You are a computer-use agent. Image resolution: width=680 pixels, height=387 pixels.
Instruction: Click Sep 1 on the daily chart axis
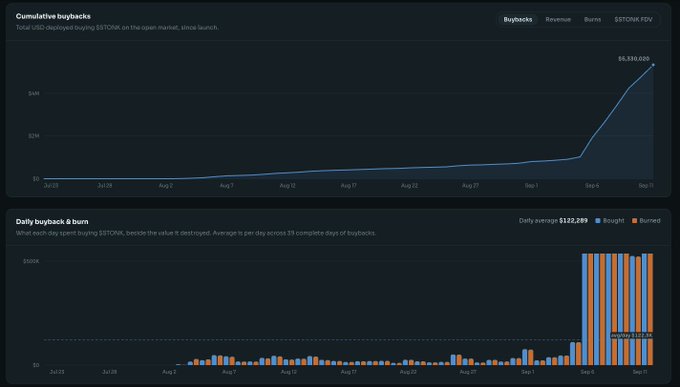click(x=527, y=372)
